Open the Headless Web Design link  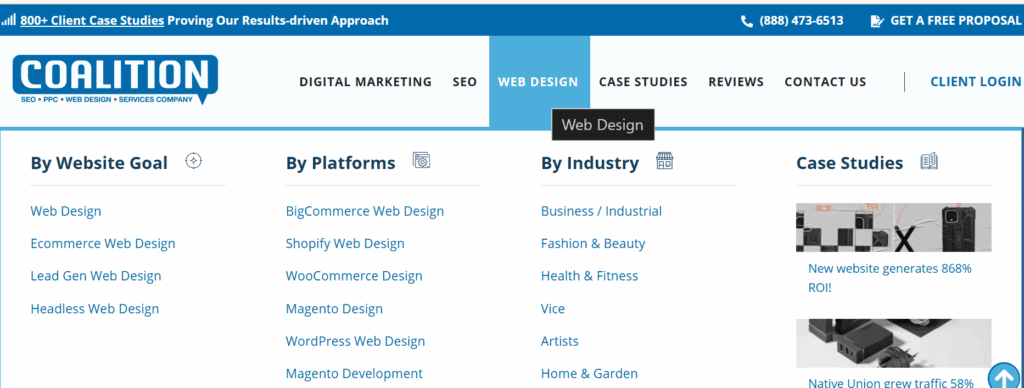(95, 309)
